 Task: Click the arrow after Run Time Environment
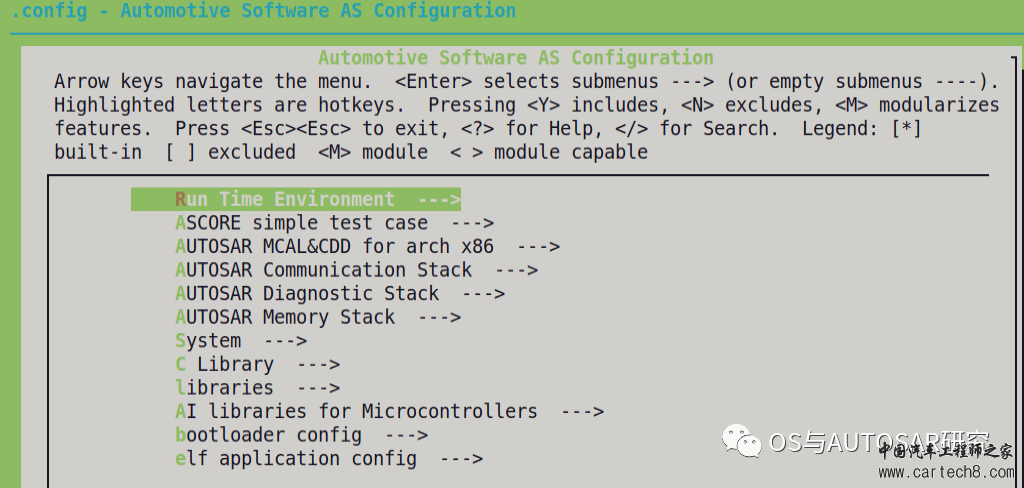coord(439,199)
